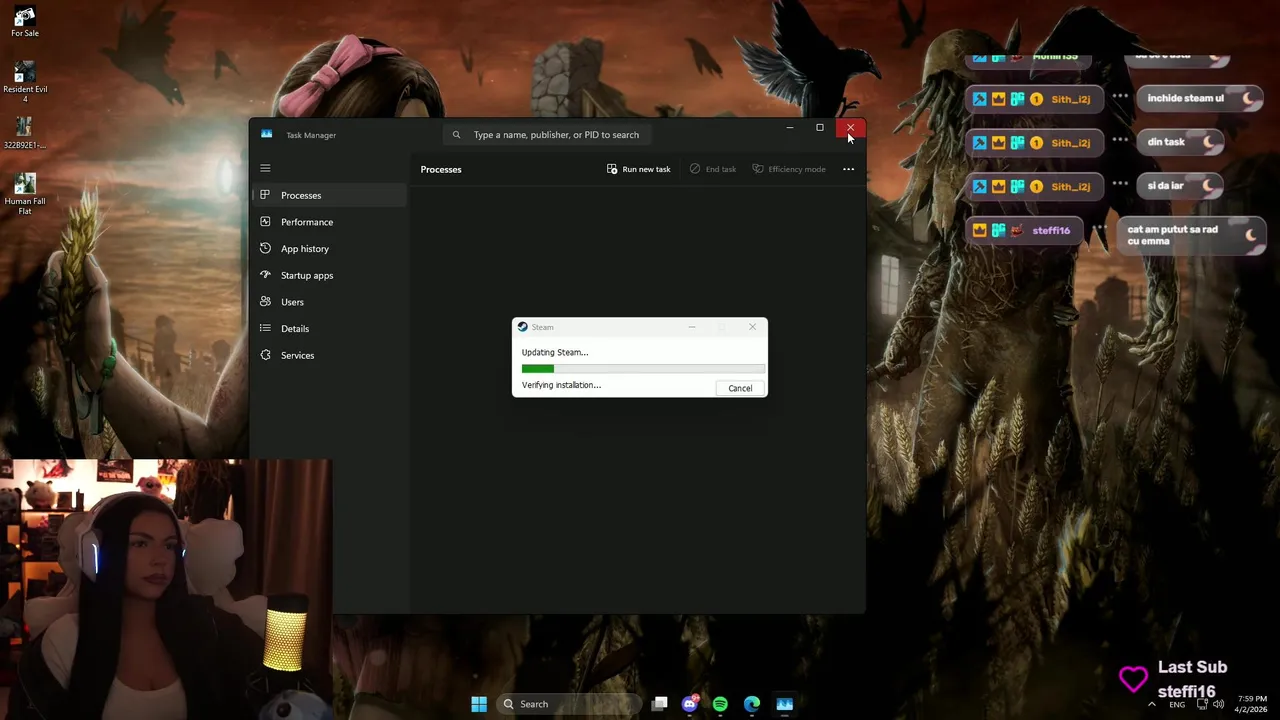Open the Services page in Task Manager
The width and height of the screenshot is (1280, 720).
point(329,355)
